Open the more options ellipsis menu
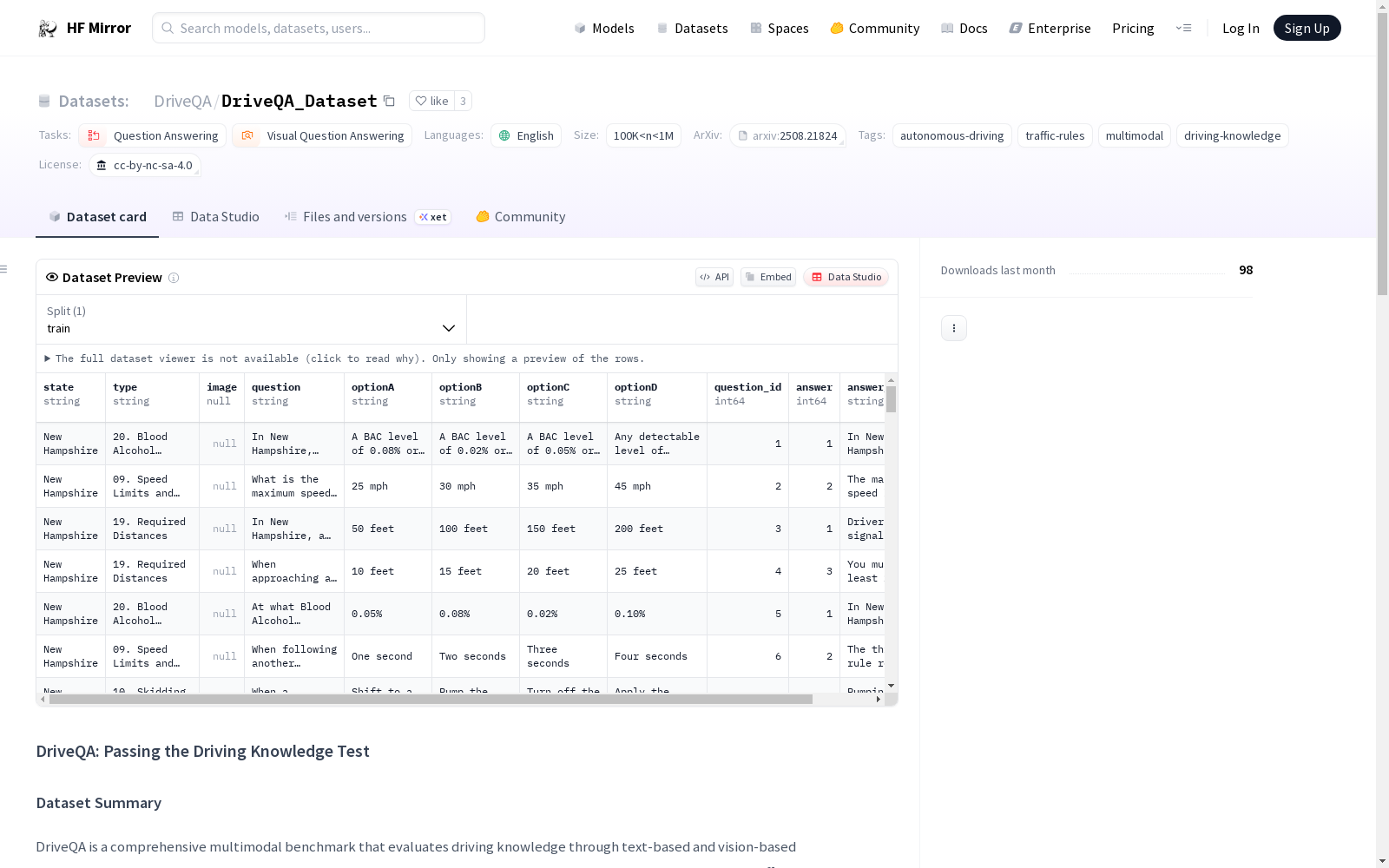Screen dimensions: 1389x868 tap(954, 328)
